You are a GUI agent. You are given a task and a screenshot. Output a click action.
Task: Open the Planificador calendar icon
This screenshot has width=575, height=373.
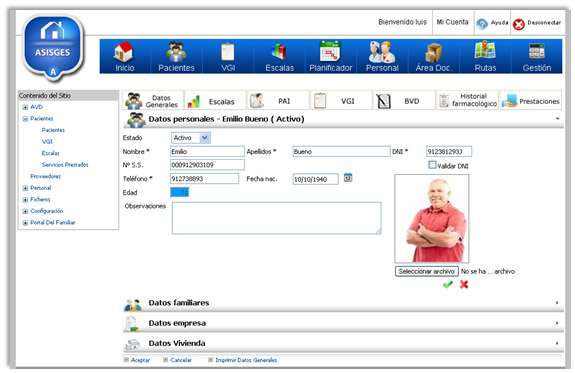(330, 51)
